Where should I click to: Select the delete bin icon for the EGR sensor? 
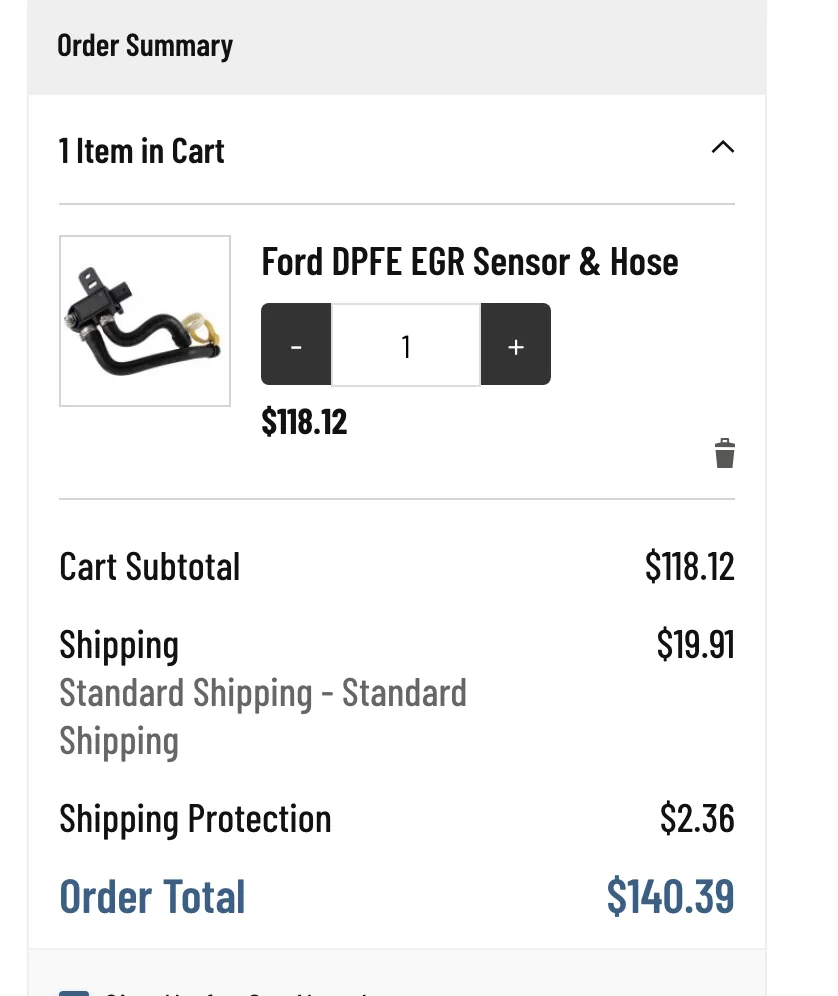pos(725,453)
